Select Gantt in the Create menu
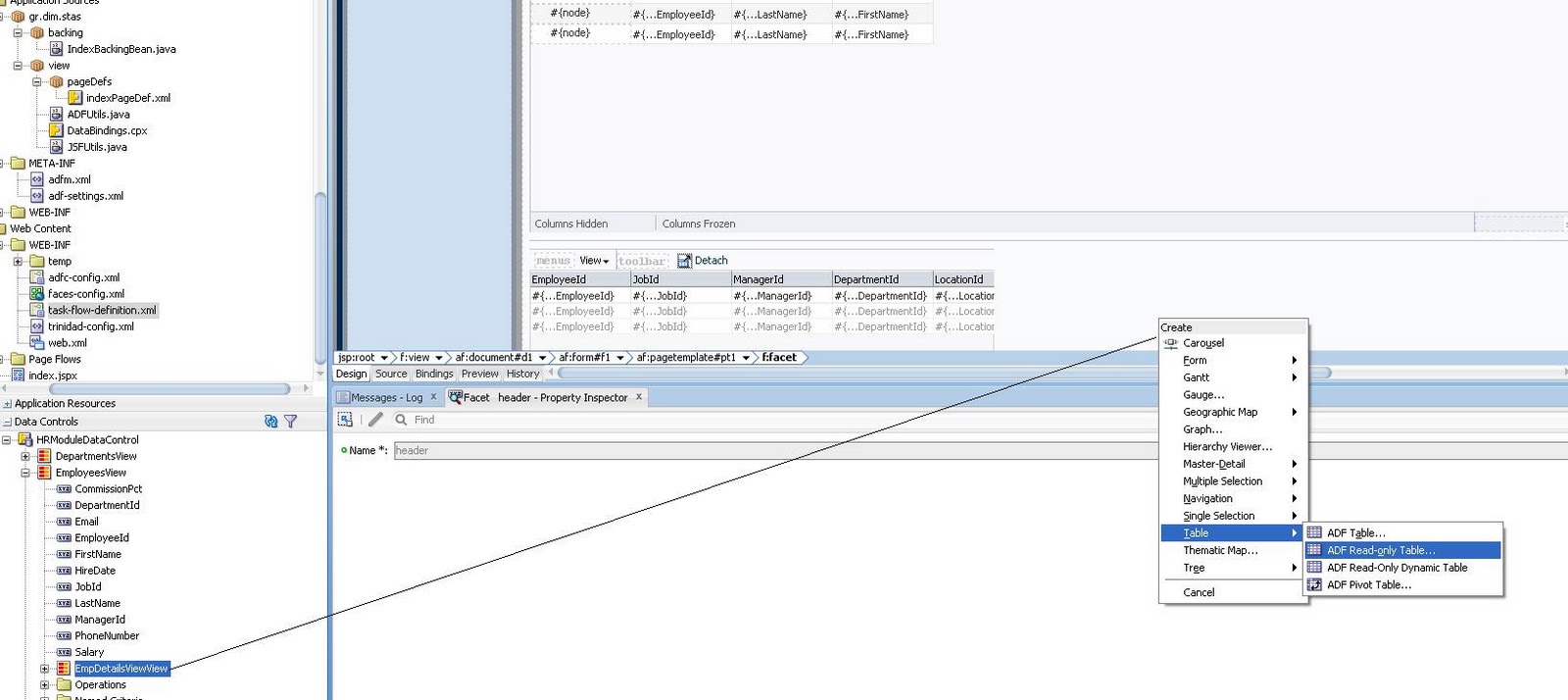1568x700 pixels. (1233, 377)
